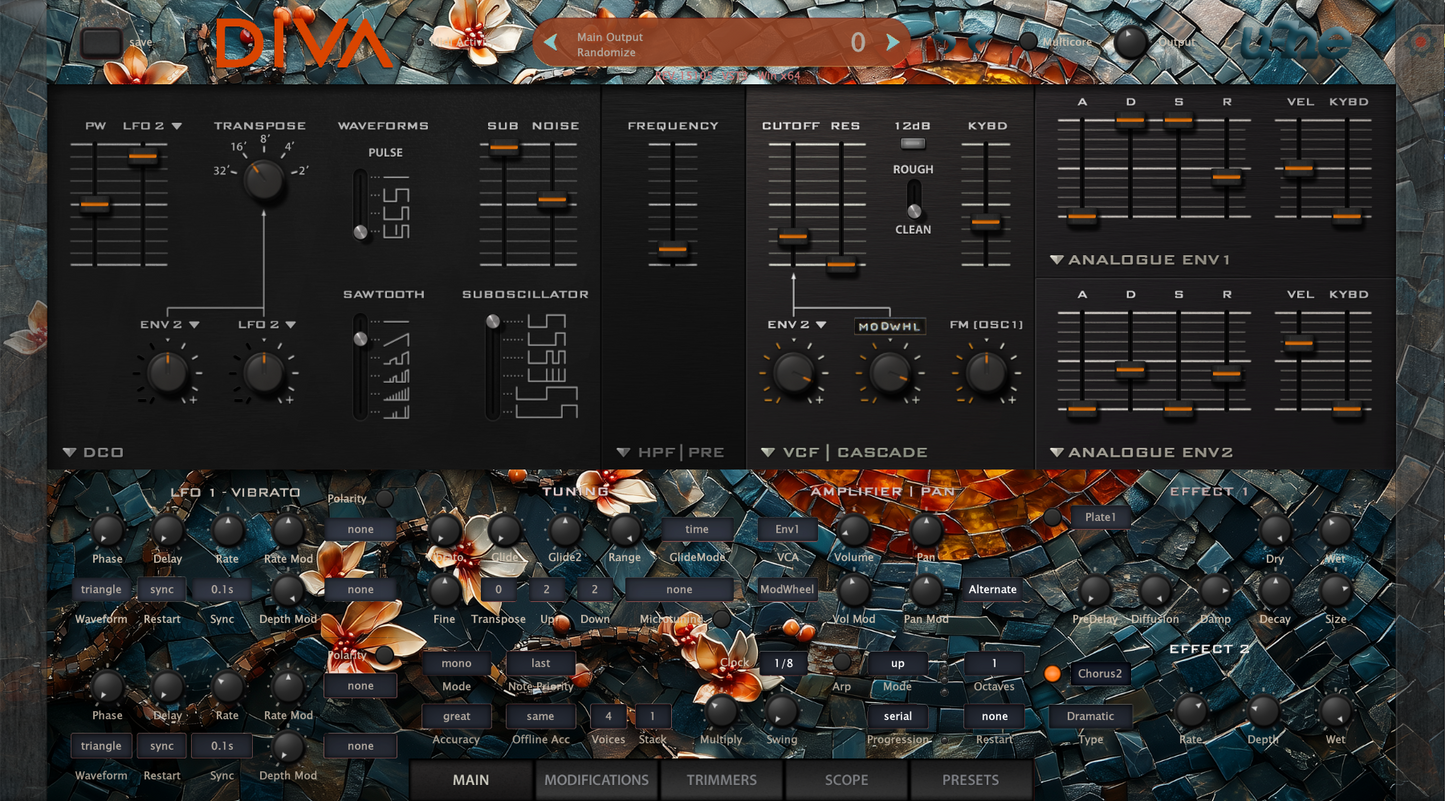Open the HPF | PRE module menu

click(x=671, y=452)
